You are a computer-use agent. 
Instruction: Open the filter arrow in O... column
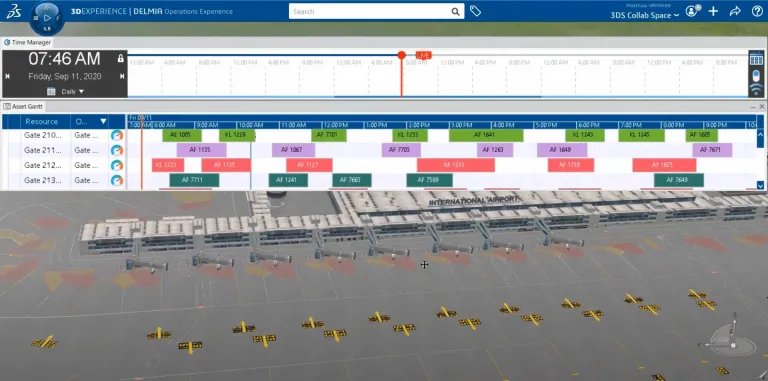[x=103, y=121]
